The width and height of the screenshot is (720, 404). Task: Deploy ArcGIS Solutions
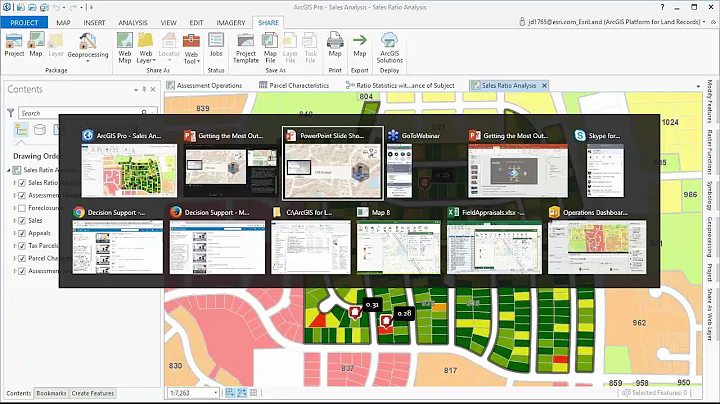tap(389, 48)
